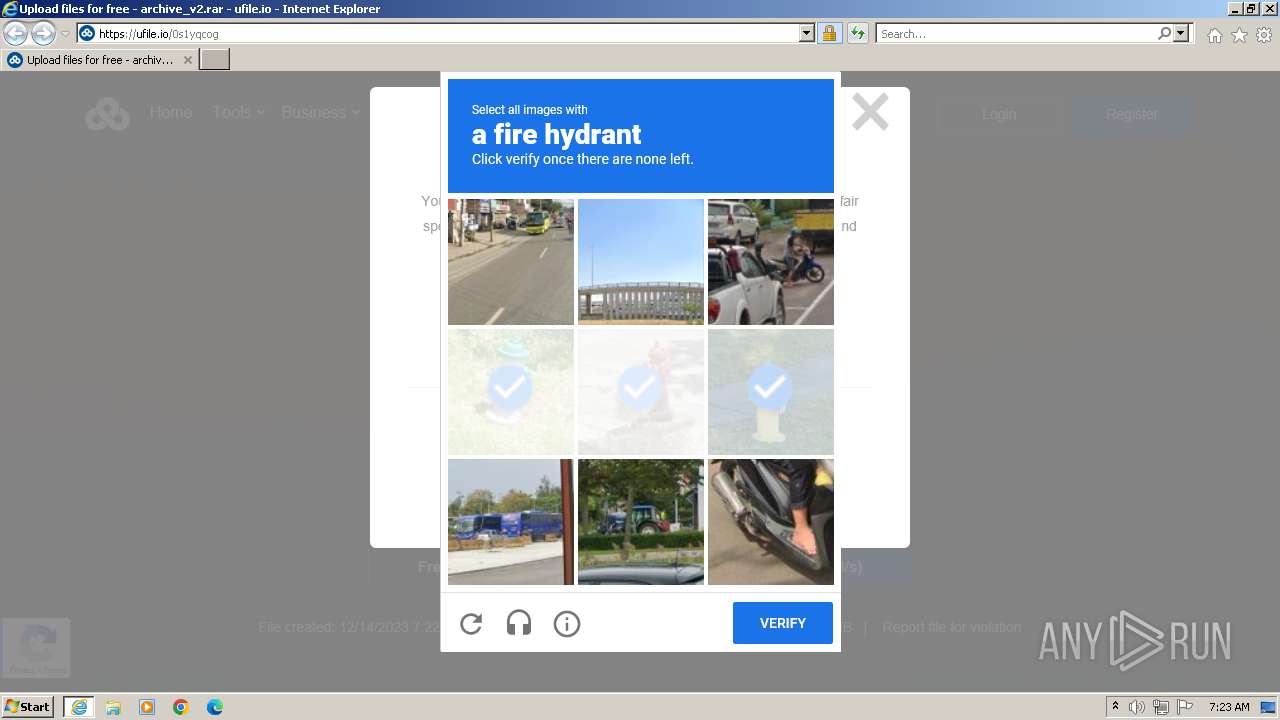This screenshot has width=1280, height=720.
Task: Open the Action Center flag icon
Action: point(1185,707)
